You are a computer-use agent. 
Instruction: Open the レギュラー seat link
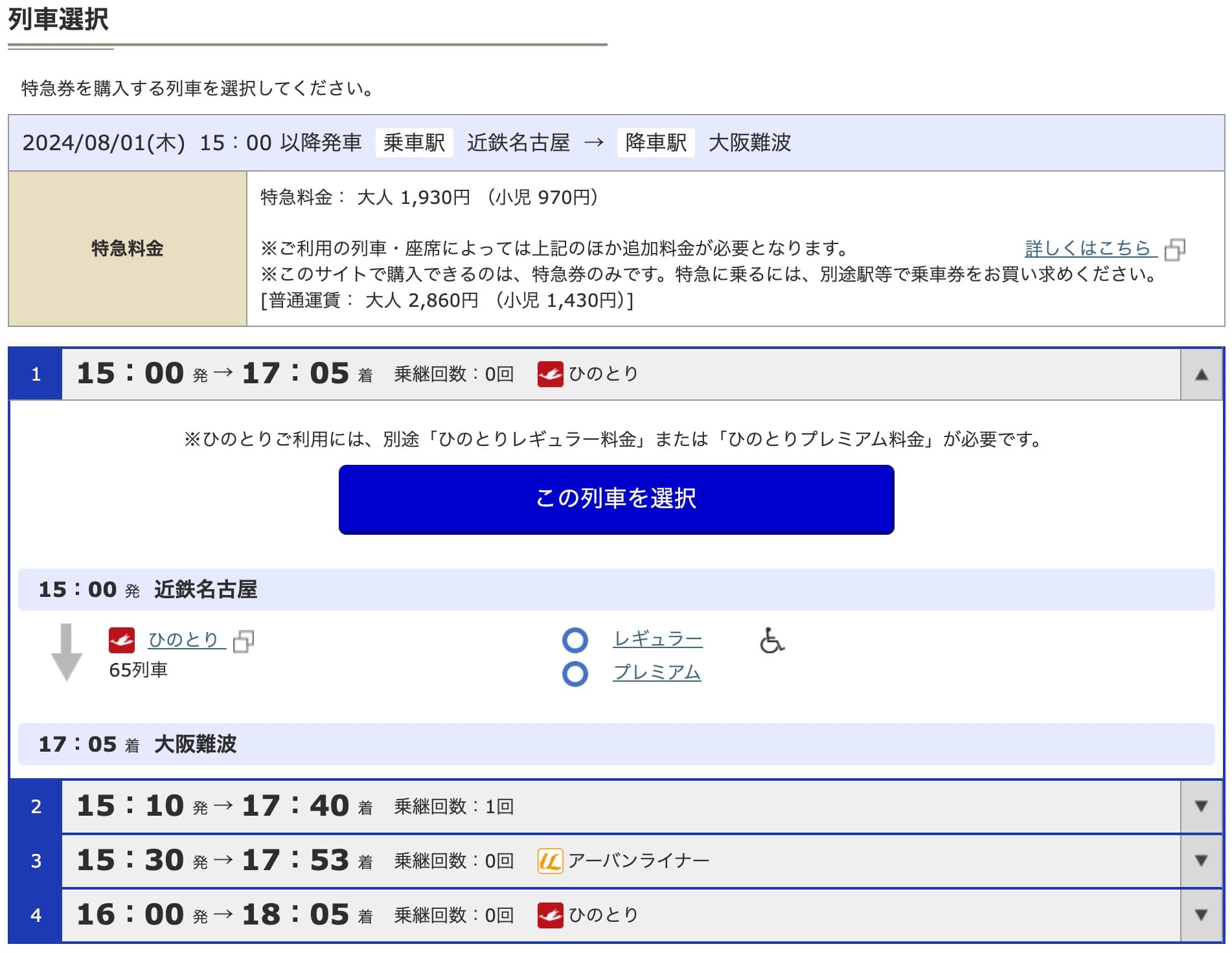(x=657, y=640)
